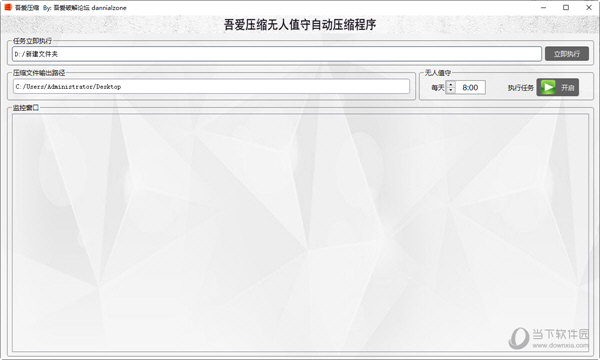Click the 无人值守 group label
Screen dimensions: 600x360
(x=438, y=73)
